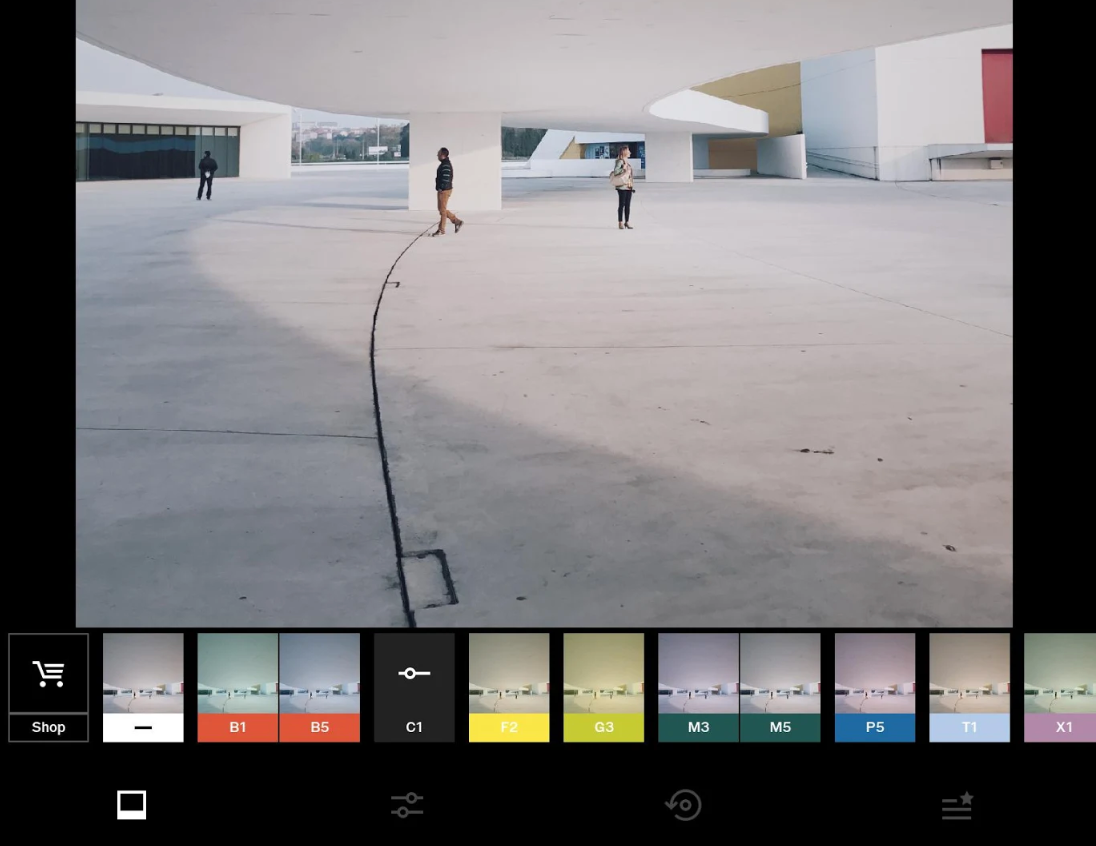Apply the M5 filter preset
Screen dimensions: 1096x846
(x=780, y=687)
